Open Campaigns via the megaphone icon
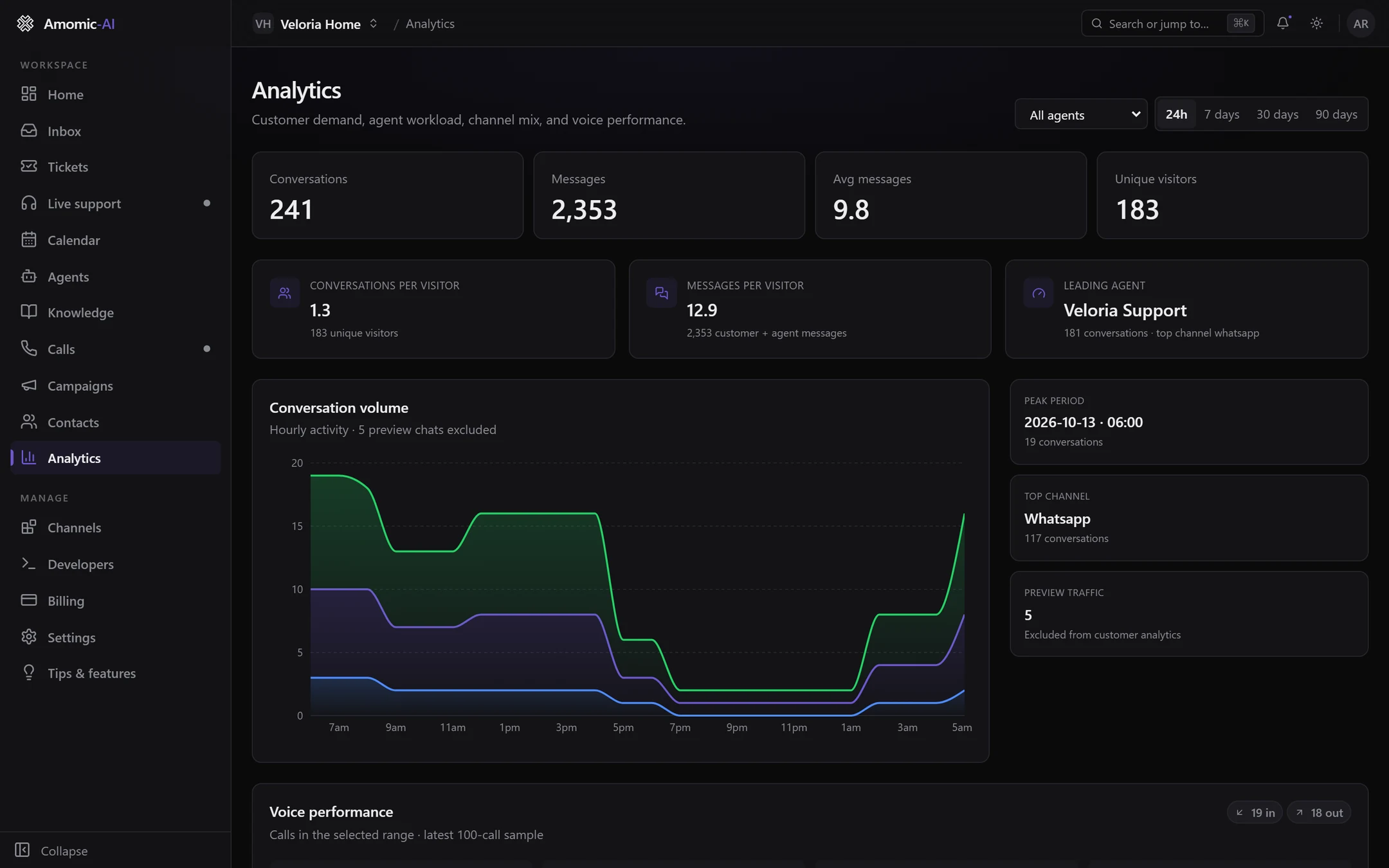Image resolution: width=1389 pixels, height=868 pixels. 29,385
